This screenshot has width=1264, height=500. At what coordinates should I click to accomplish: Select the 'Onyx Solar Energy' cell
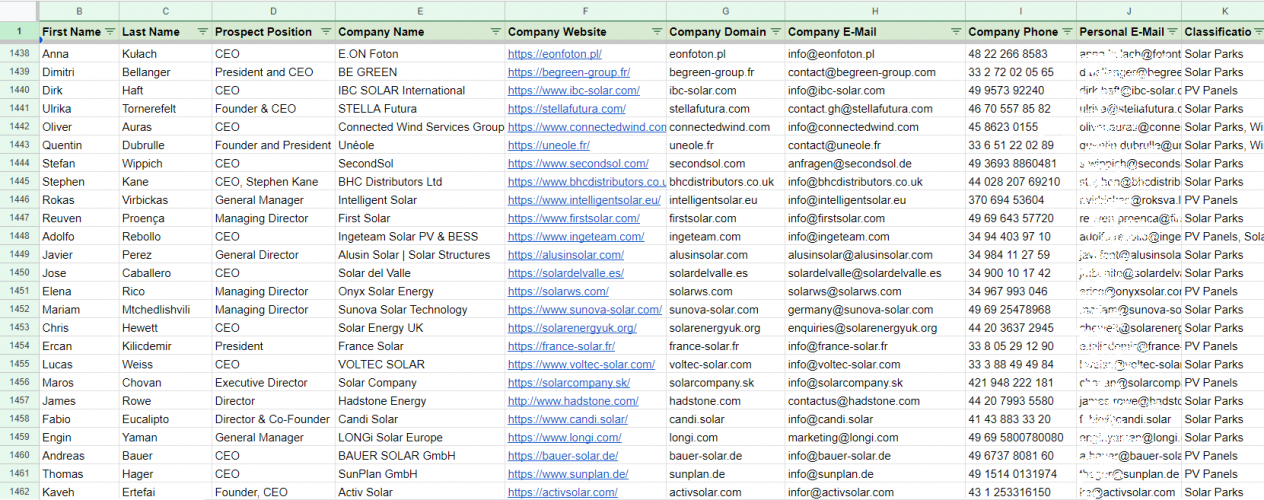coord(419,291)
